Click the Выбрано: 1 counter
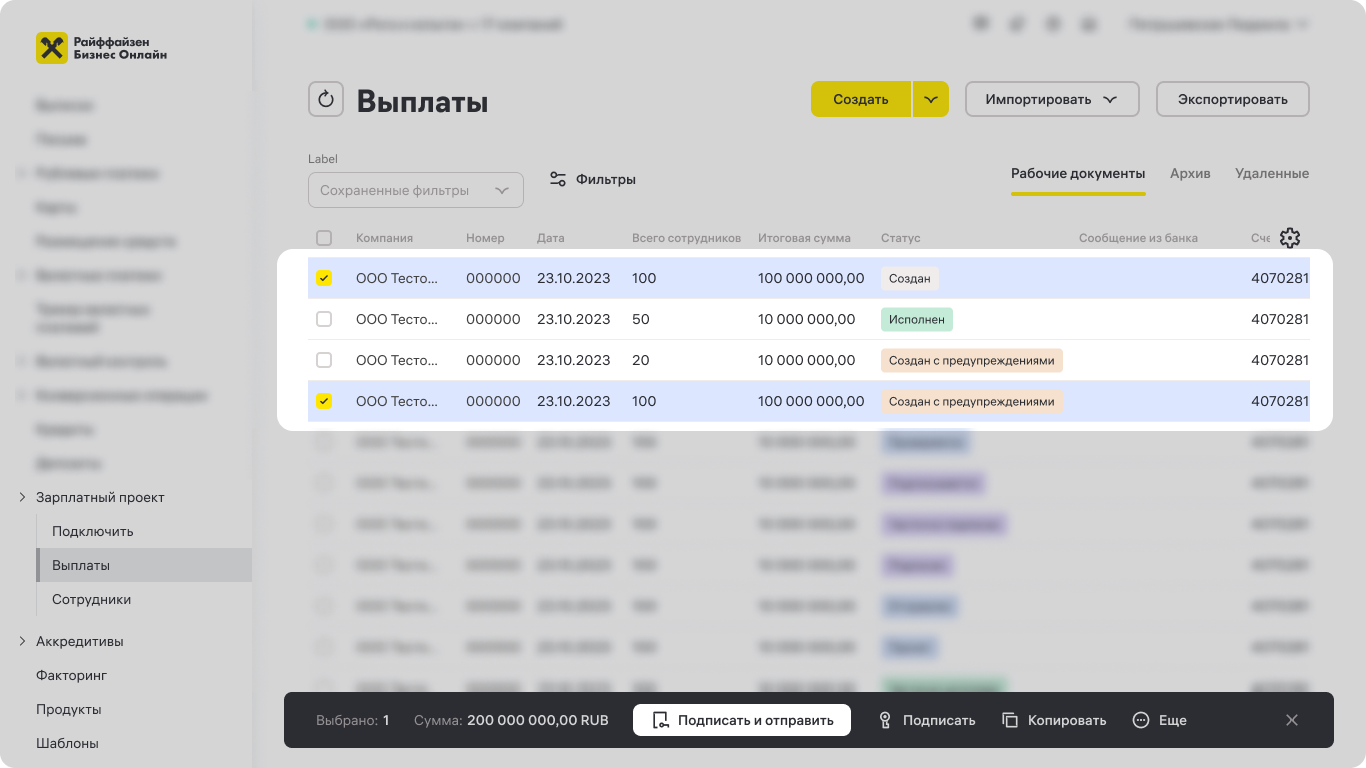This screenshot has height=768, width=1366. tap(353, 720)
